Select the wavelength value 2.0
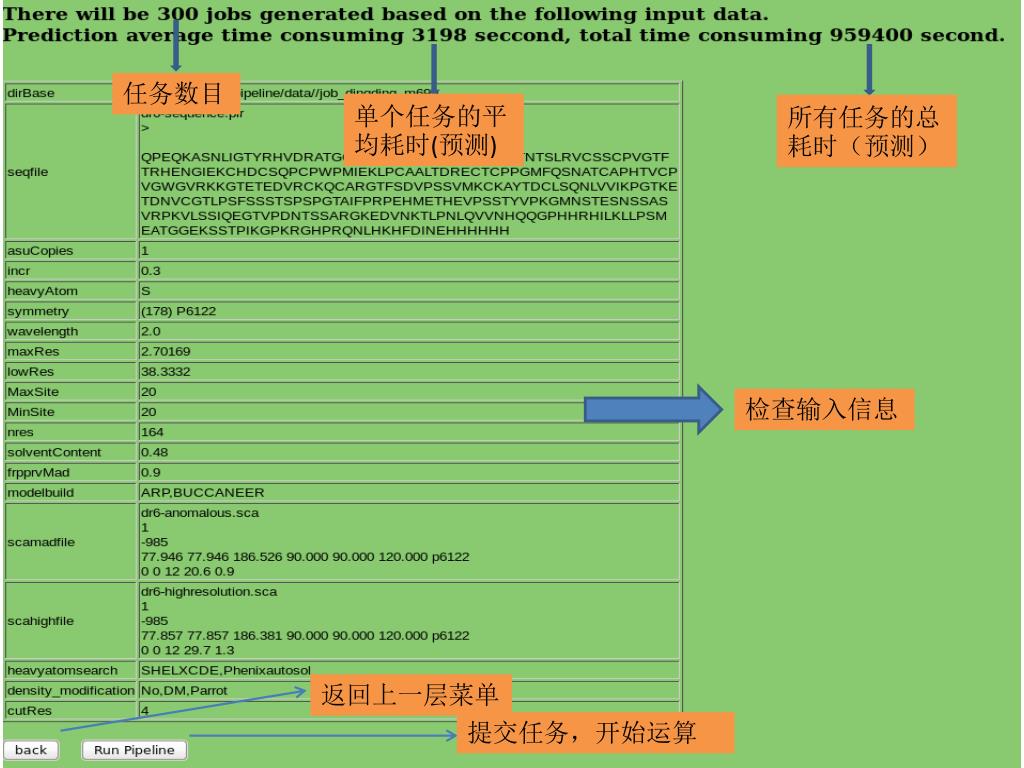This screenshot has height=768, width=1024. 151,332
